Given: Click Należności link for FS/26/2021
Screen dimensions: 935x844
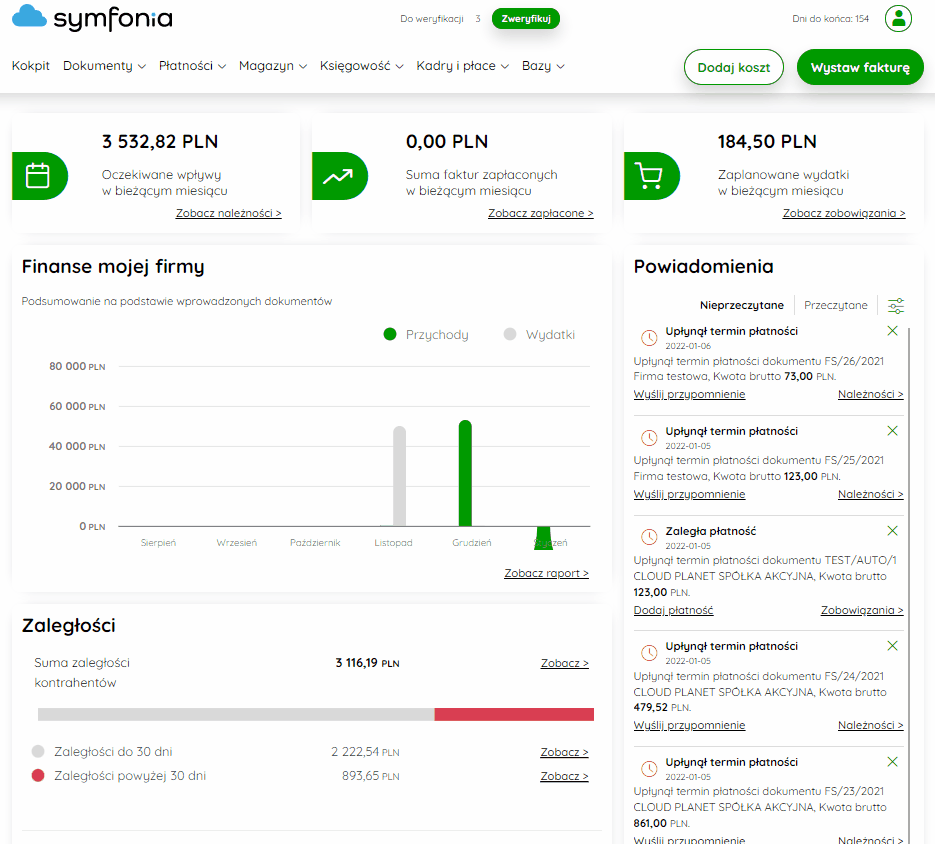Looking at the screenshot, I should click(x=870, y=394).
